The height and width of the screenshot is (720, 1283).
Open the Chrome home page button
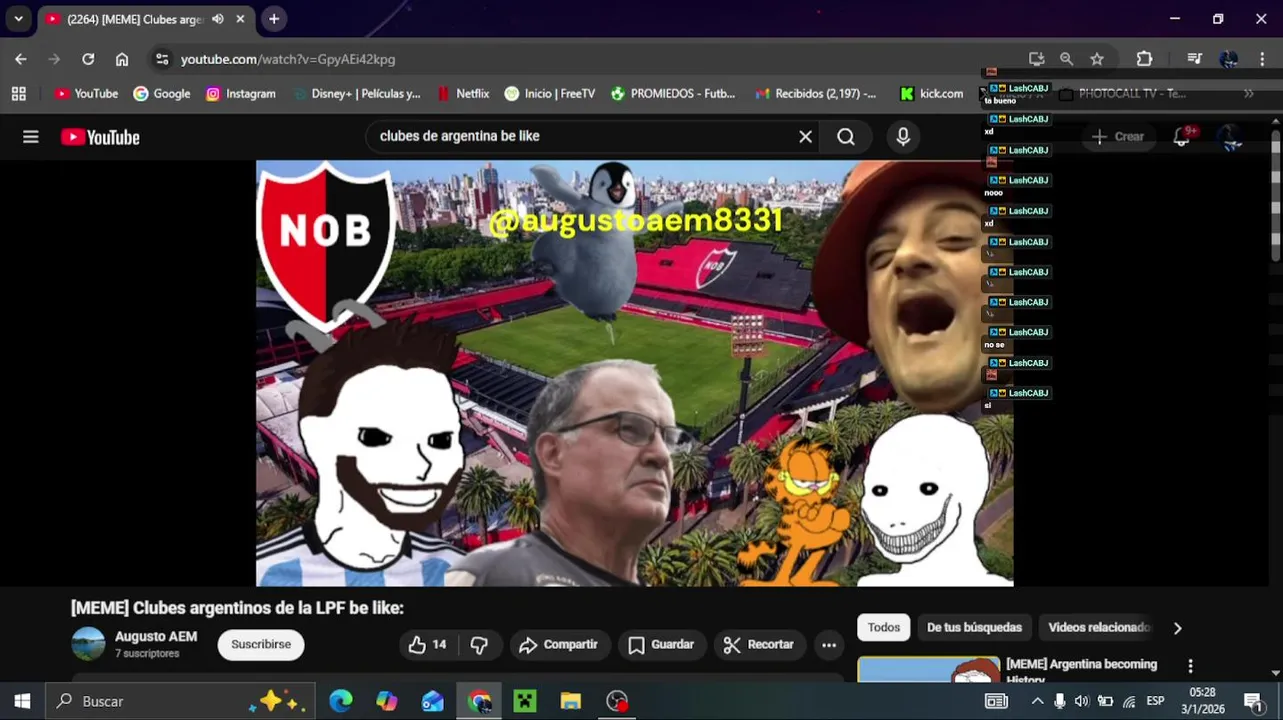122,59
